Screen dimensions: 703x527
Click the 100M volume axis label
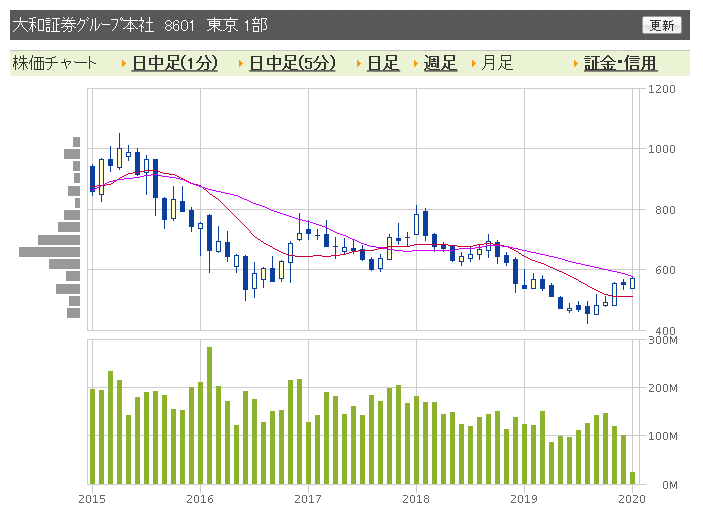663,436
